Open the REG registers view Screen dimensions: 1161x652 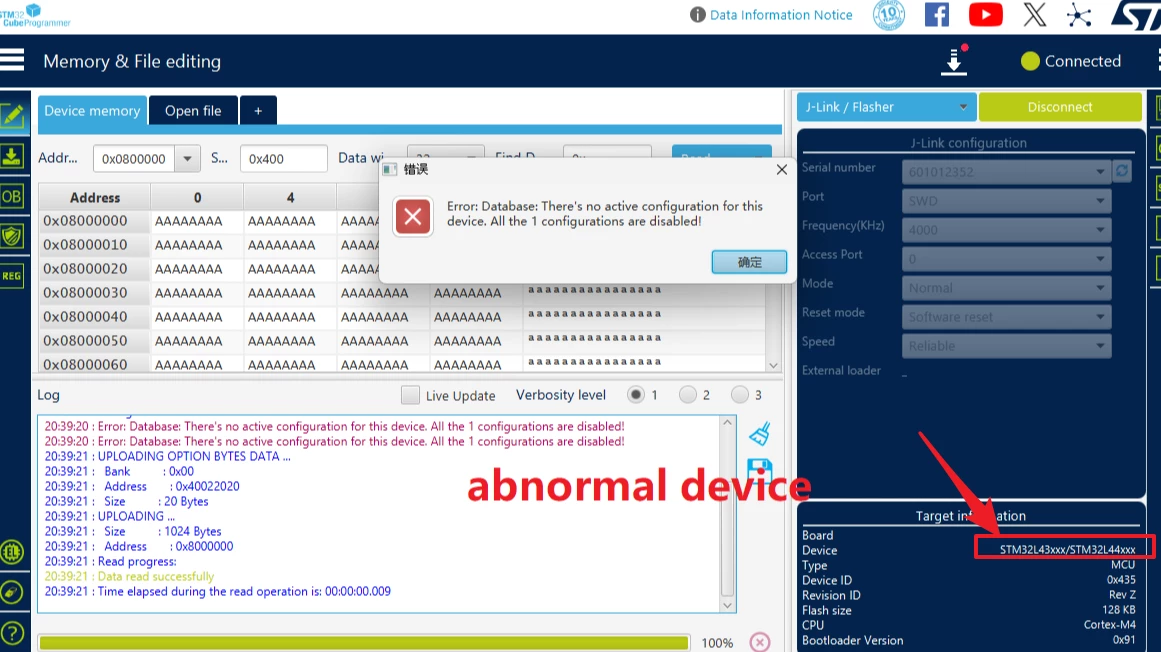(12, 276)
